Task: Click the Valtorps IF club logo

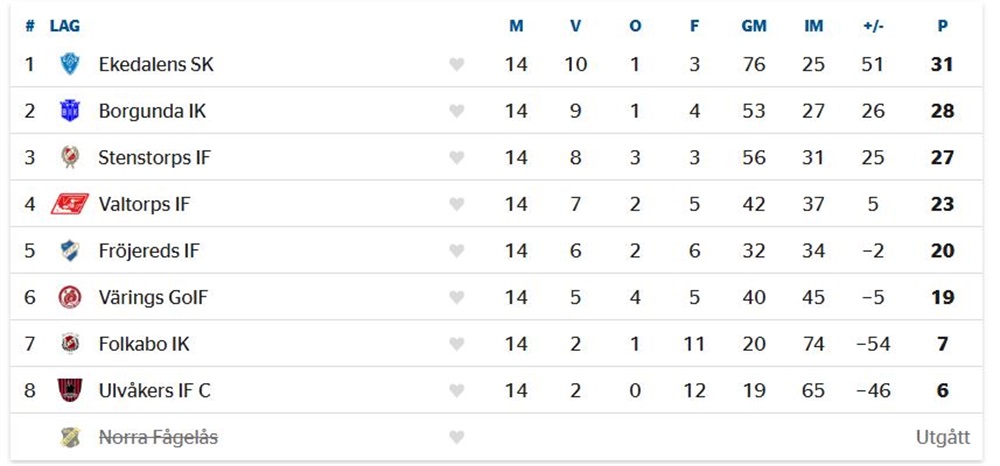Action: (70, 204)
